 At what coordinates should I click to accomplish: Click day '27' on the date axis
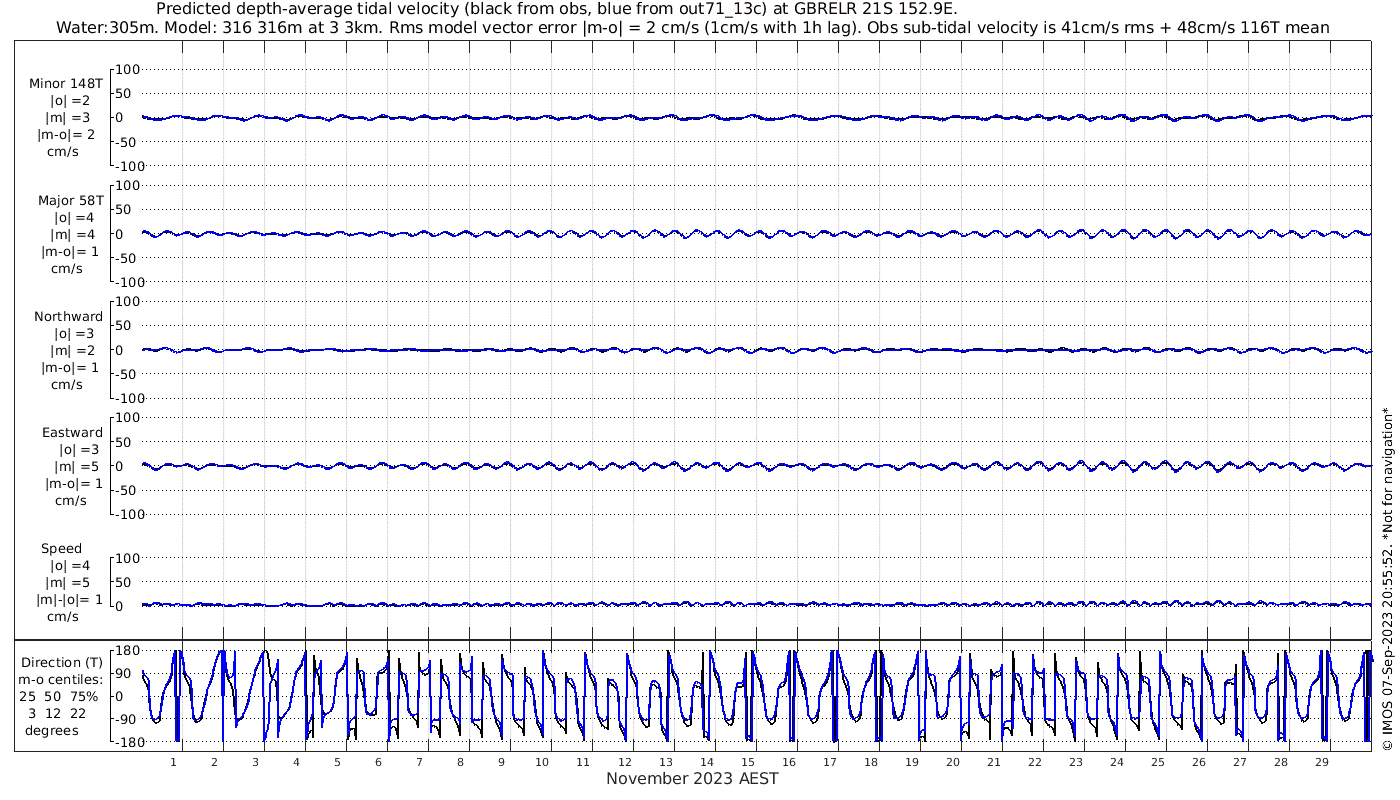pos(1239,762)
